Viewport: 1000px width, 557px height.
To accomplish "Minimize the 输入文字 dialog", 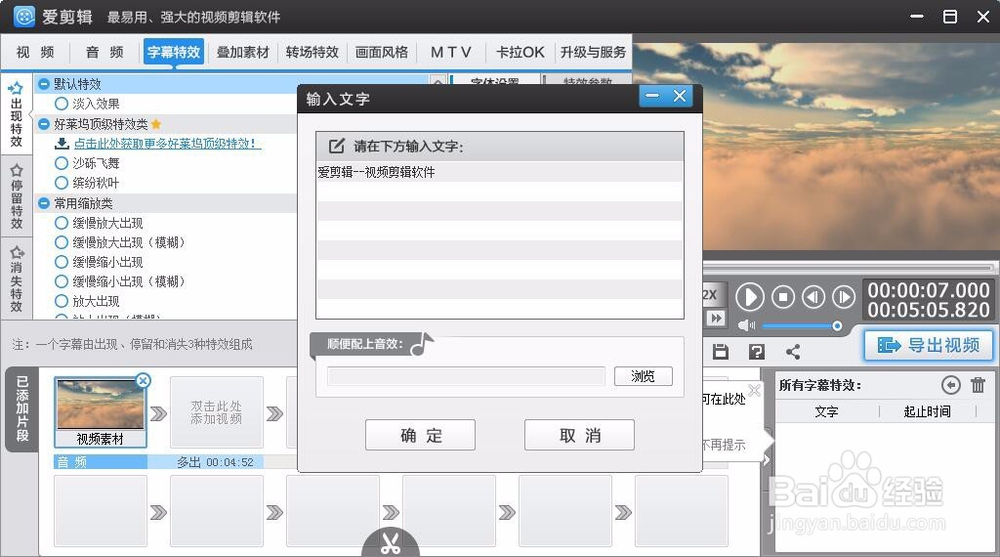I will click(652, 96).
